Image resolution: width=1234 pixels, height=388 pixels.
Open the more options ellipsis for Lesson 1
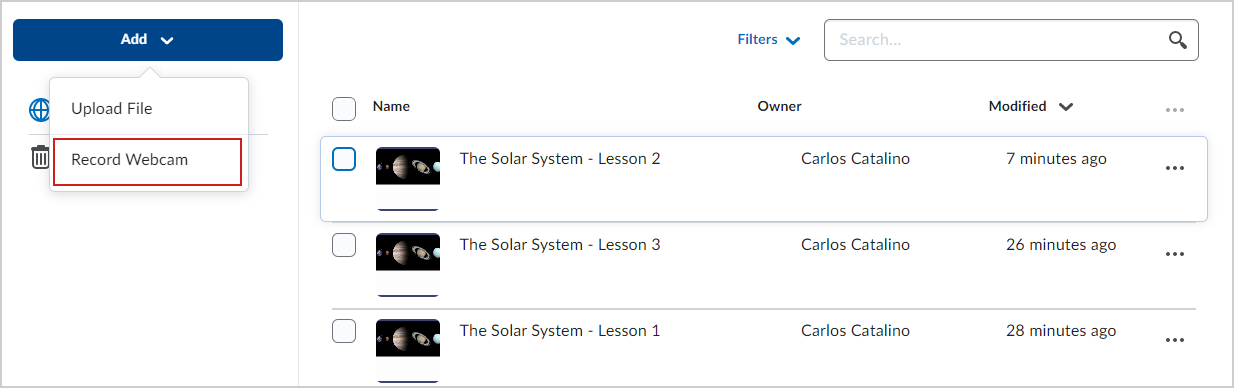pyautogui.click(x=1175, y=340)
